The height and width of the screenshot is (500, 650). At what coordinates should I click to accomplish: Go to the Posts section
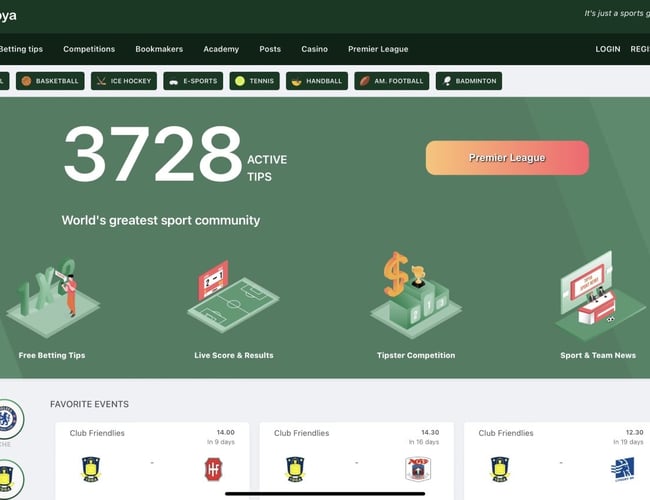(270, 49)
